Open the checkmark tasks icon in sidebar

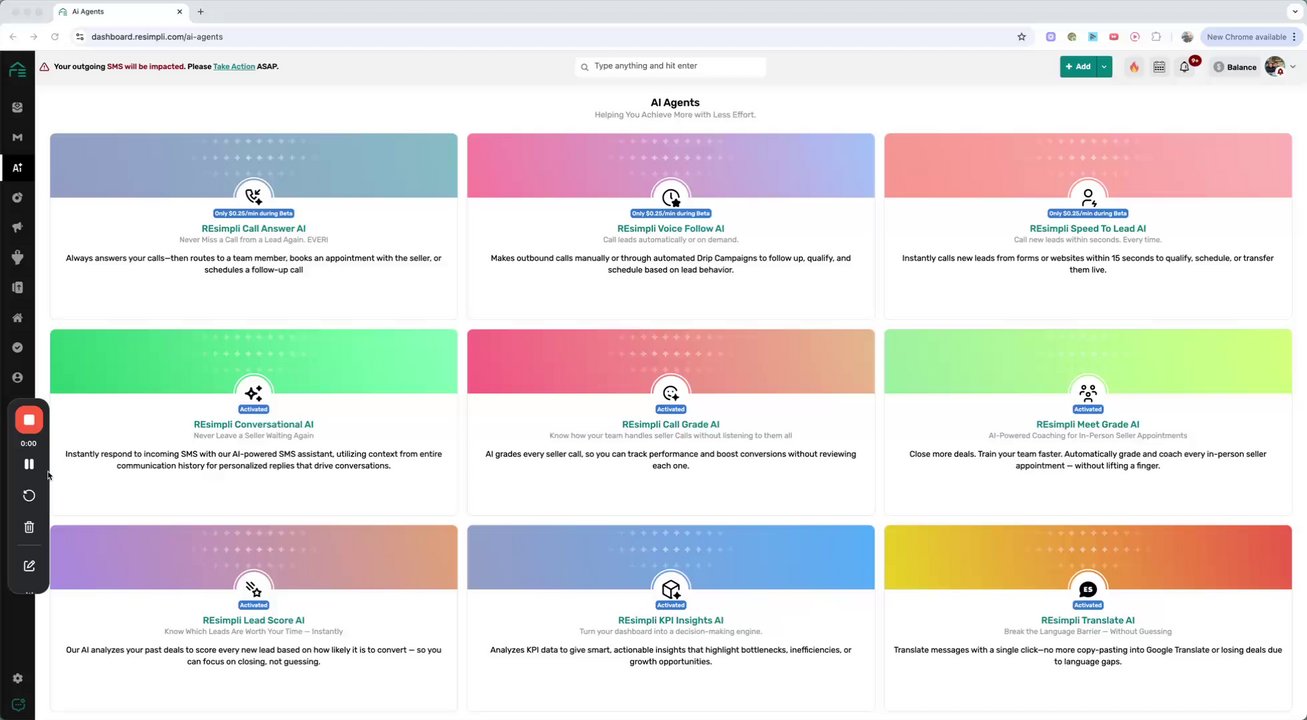point(17,348)
